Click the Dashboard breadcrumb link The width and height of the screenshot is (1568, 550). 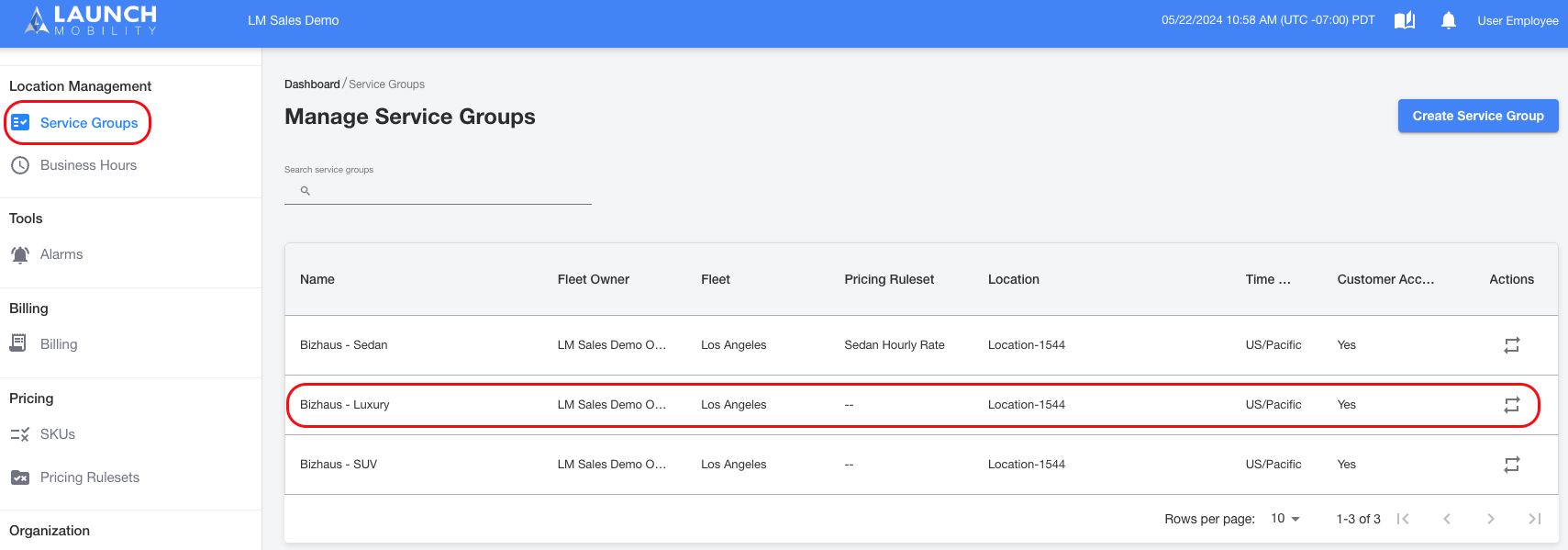tap(312, 84)
